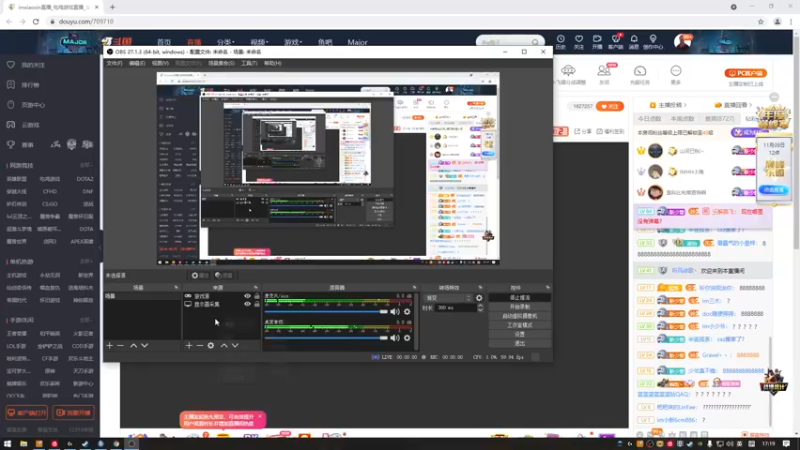800x450 pixels.
Task: Open the OBS Edit menu
Action: [137, 63]
